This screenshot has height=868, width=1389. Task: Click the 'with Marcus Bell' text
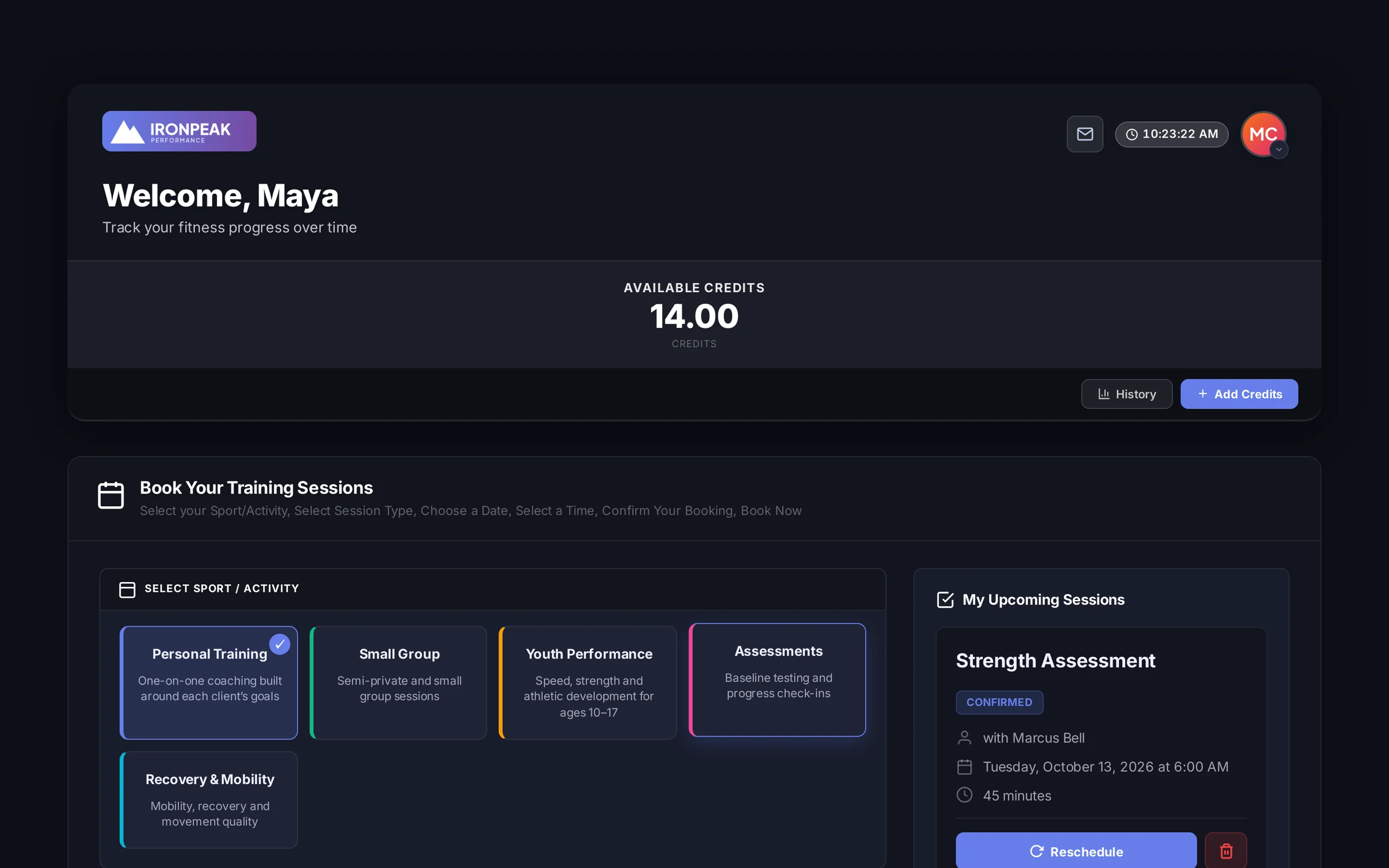tap(1034, 738)
